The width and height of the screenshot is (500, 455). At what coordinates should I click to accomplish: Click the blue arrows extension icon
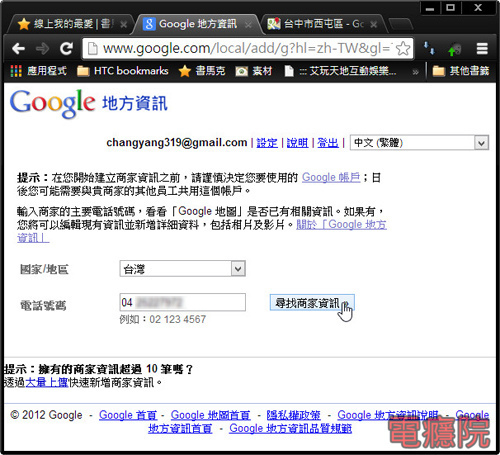(429, 48)
